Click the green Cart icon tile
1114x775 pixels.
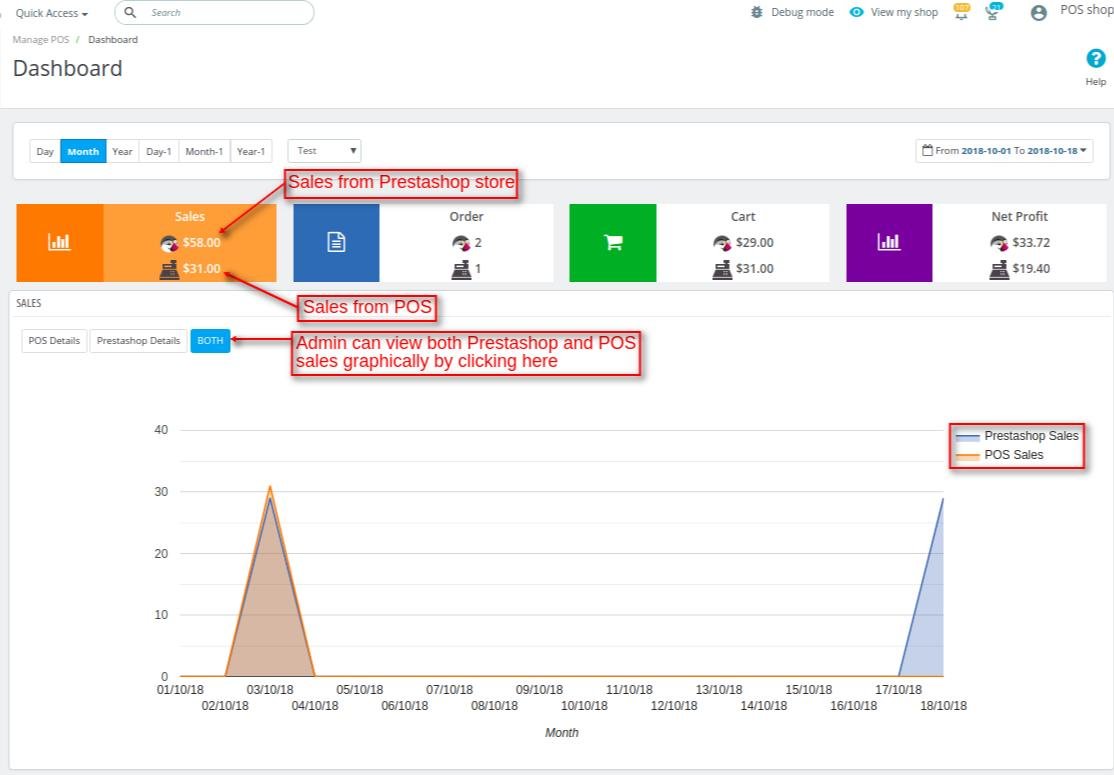point(612,242)
